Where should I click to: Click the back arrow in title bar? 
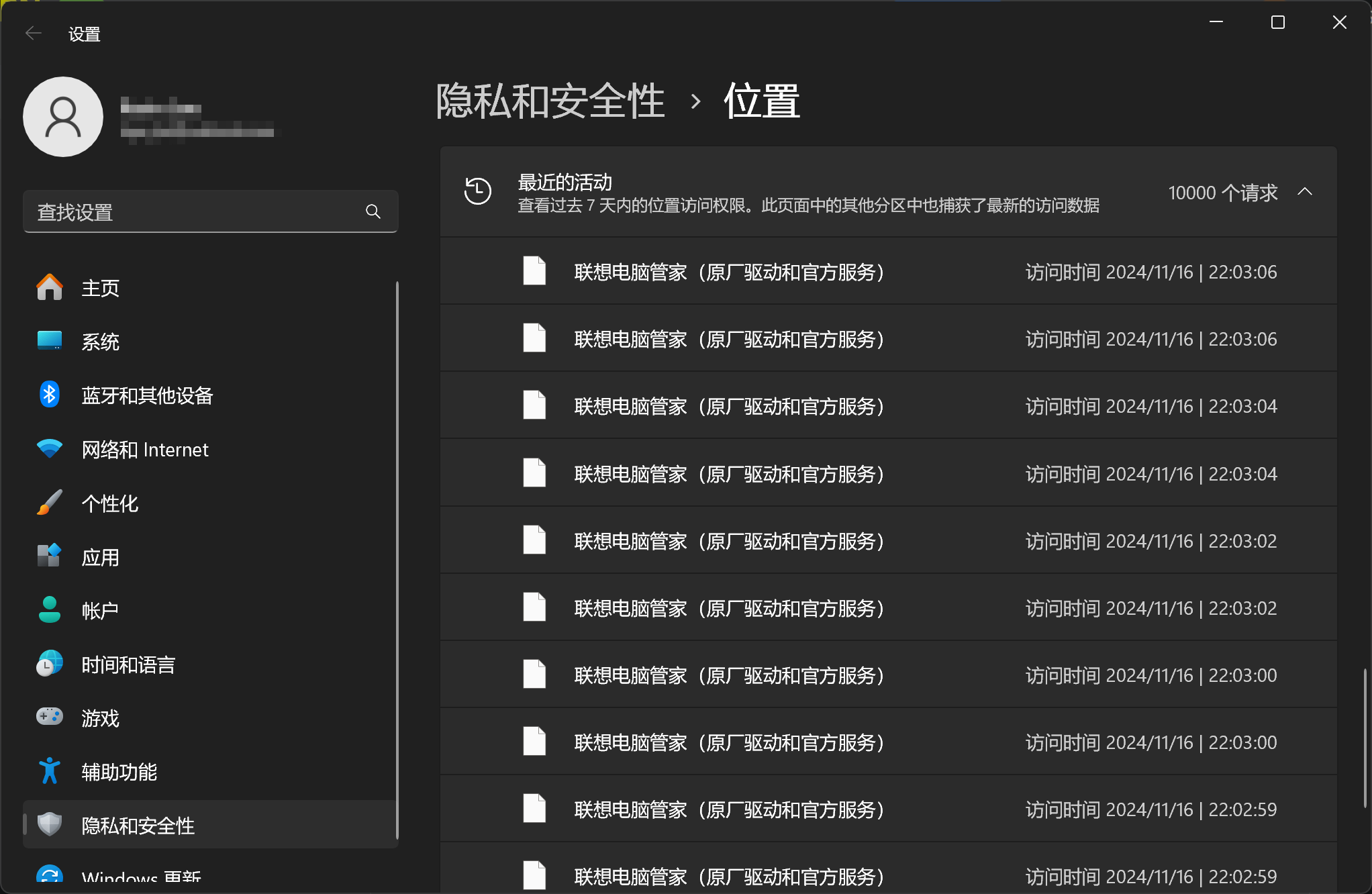[x=33, y=33]
